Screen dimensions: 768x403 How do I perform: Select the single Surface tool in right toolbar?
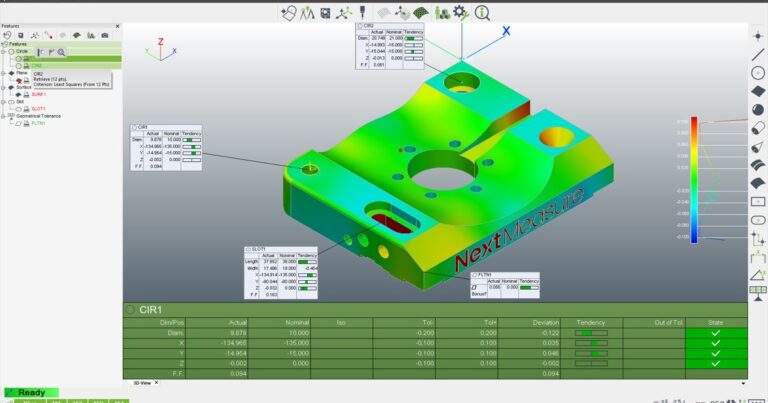click(x=758, y=183)
